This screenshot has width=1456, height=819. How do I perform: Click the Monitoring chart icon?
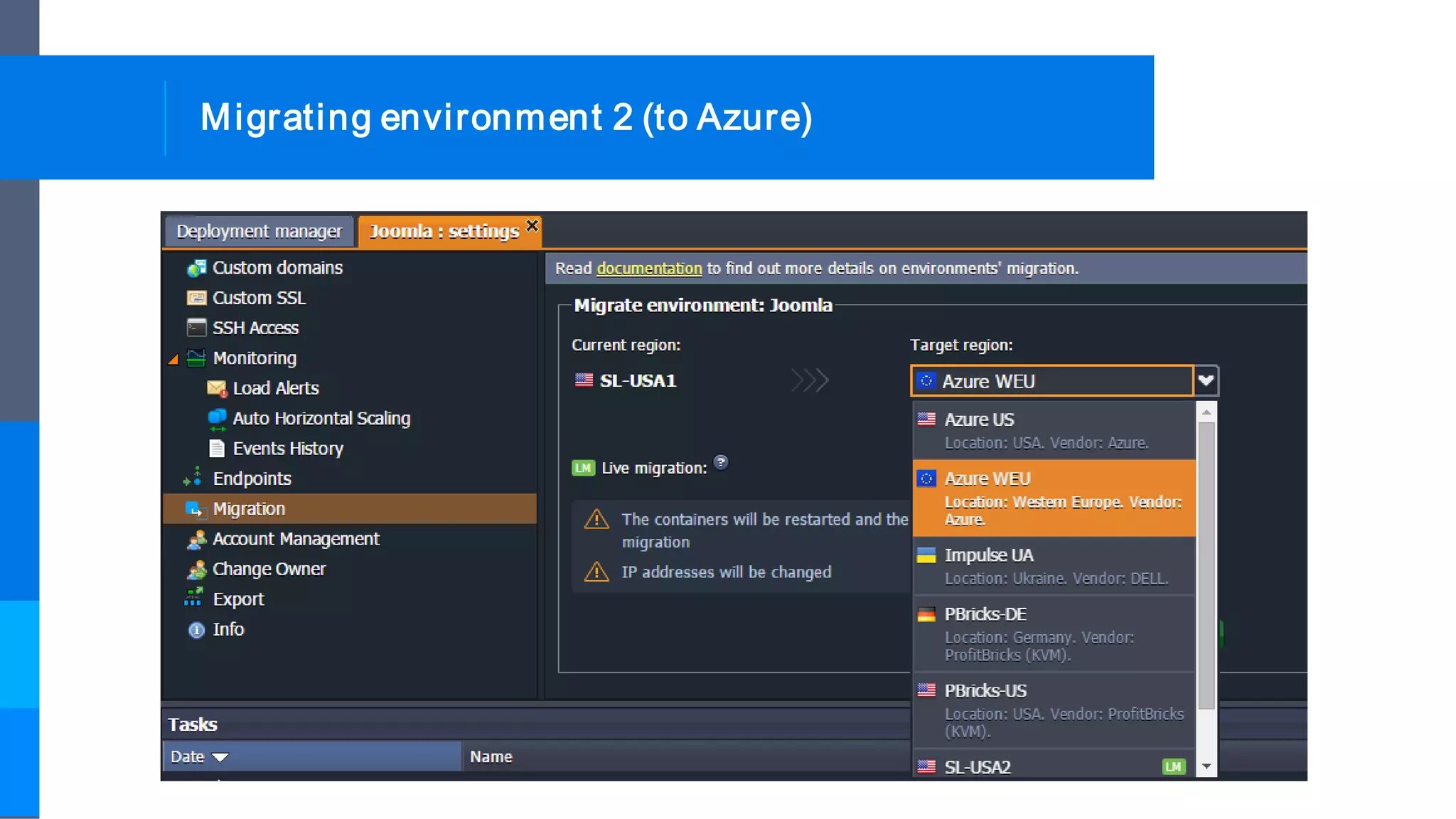[196, 358]
